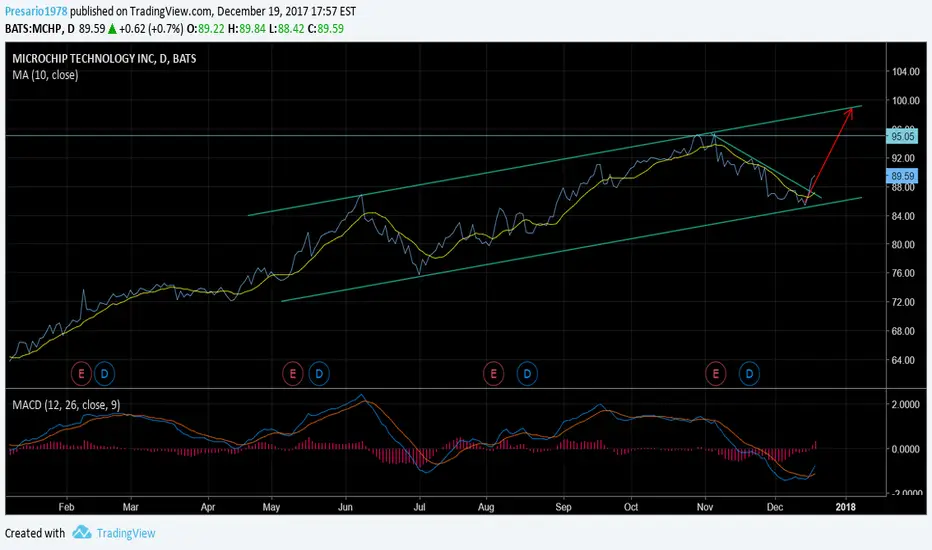Click the 76.00 price axis label
This screenshot has width=932, height=550.
point(903,273)
